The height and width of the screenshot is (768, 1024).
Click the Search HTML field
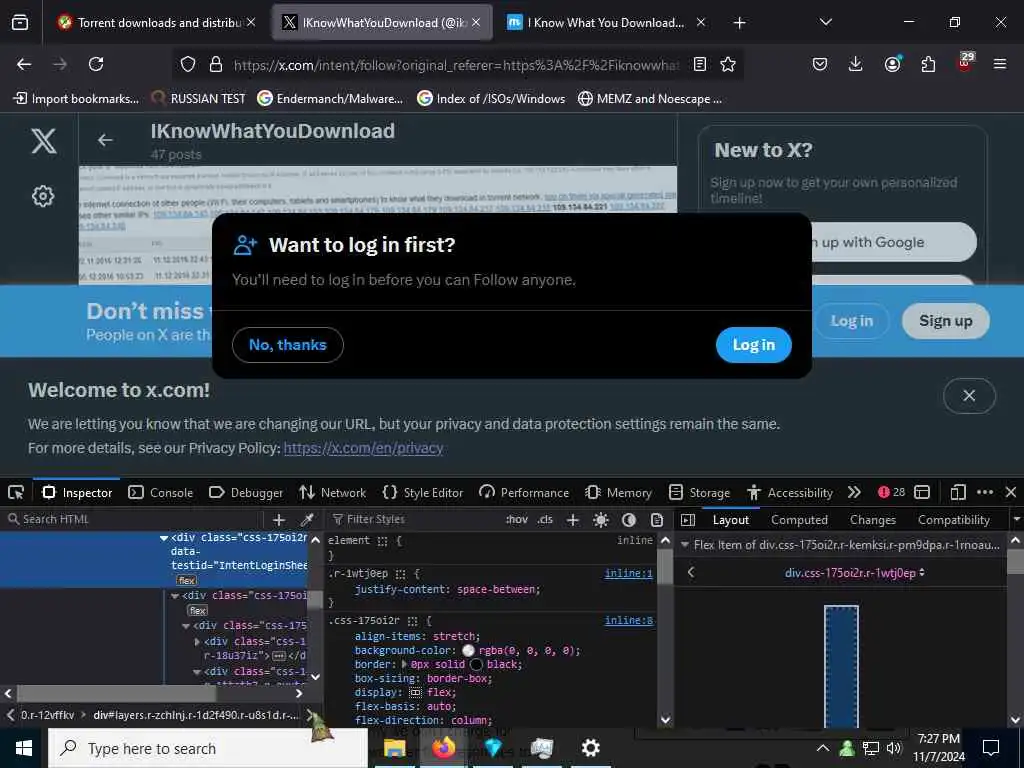tap(134, 520)
